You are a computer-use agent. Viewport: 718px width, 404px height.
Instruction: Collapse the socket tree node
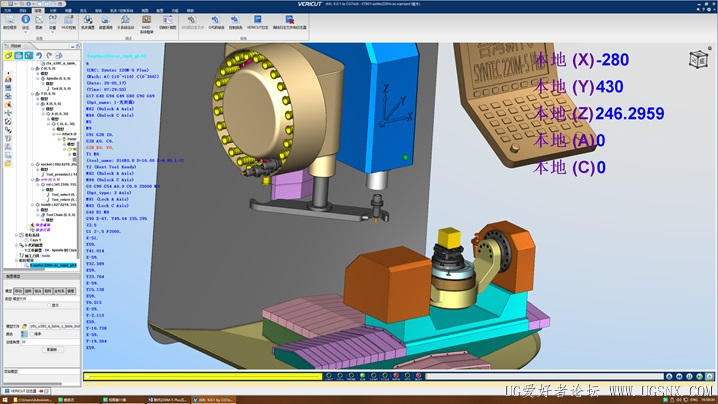(33, 164)
